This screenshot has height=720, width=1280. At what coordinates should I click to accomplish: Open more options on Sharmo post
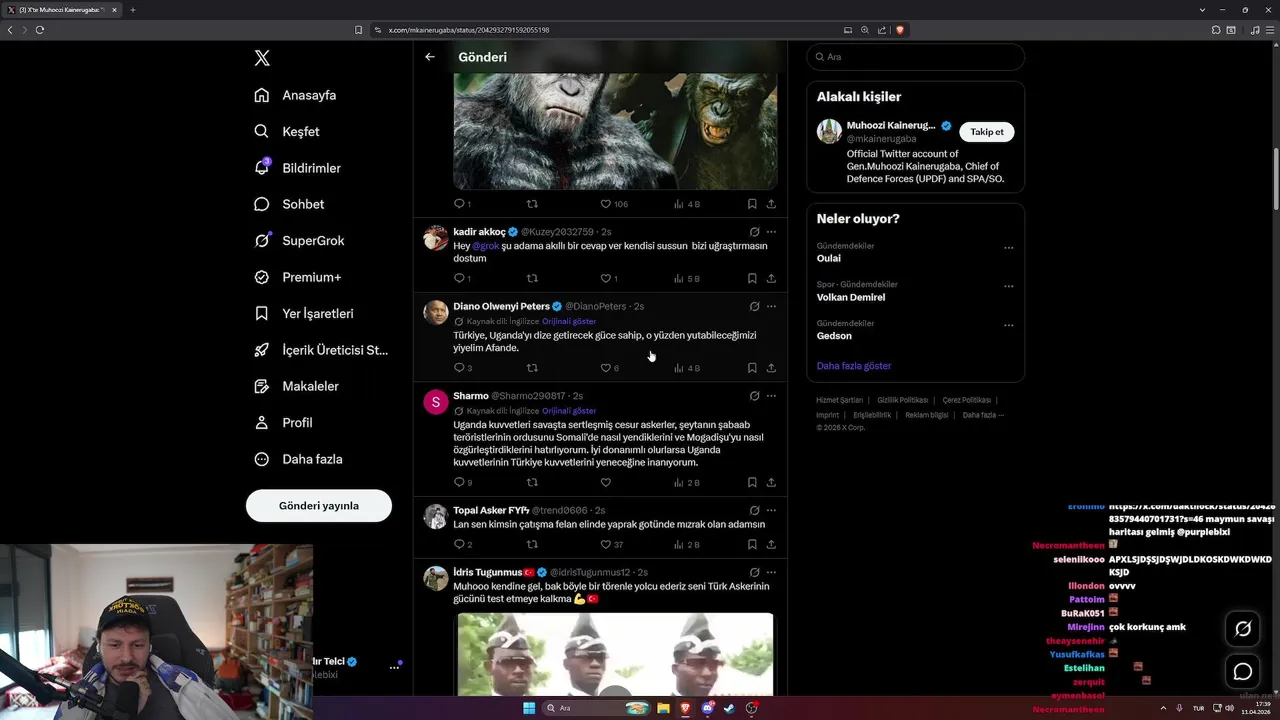771,396
